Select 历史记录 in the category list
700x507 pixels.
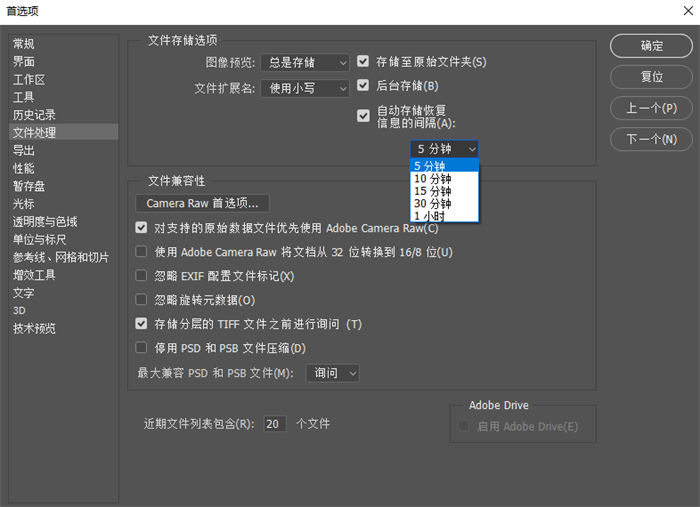[x=34, y=115]
